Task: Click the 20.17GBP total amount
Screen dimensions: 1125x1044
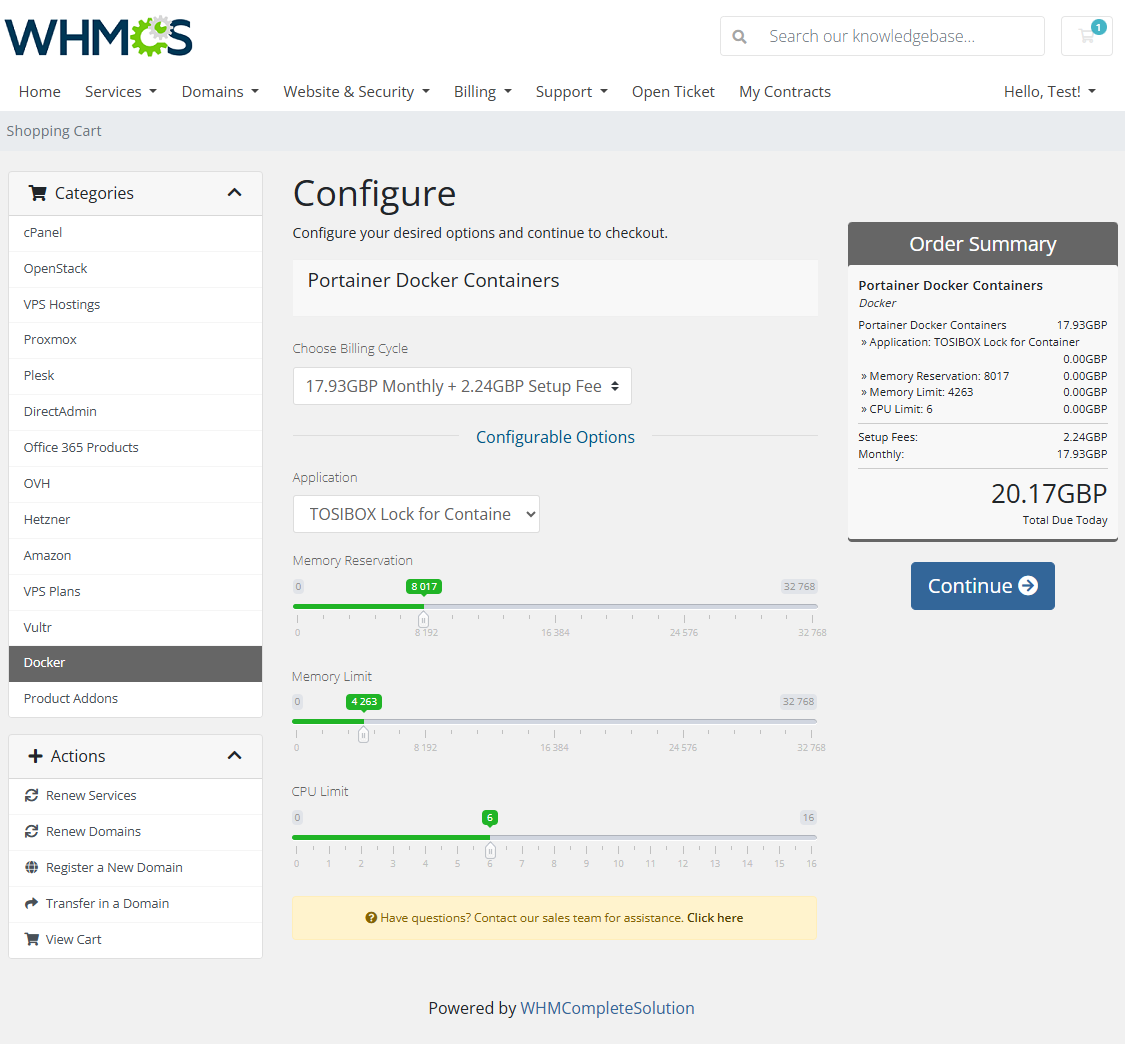Action: coord(1049,494)
